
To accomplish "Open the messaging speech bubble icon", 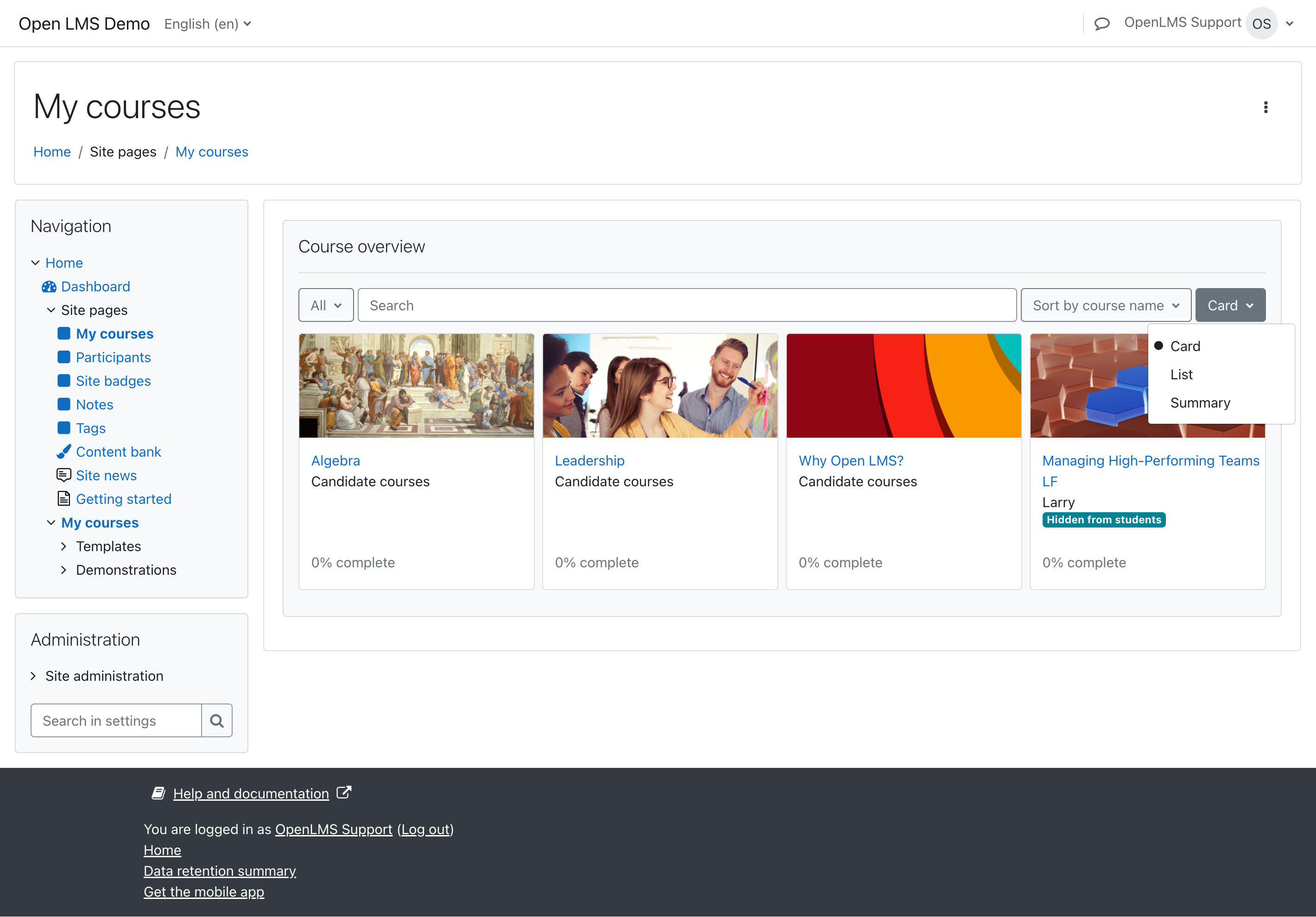I will coord(1101,24).
